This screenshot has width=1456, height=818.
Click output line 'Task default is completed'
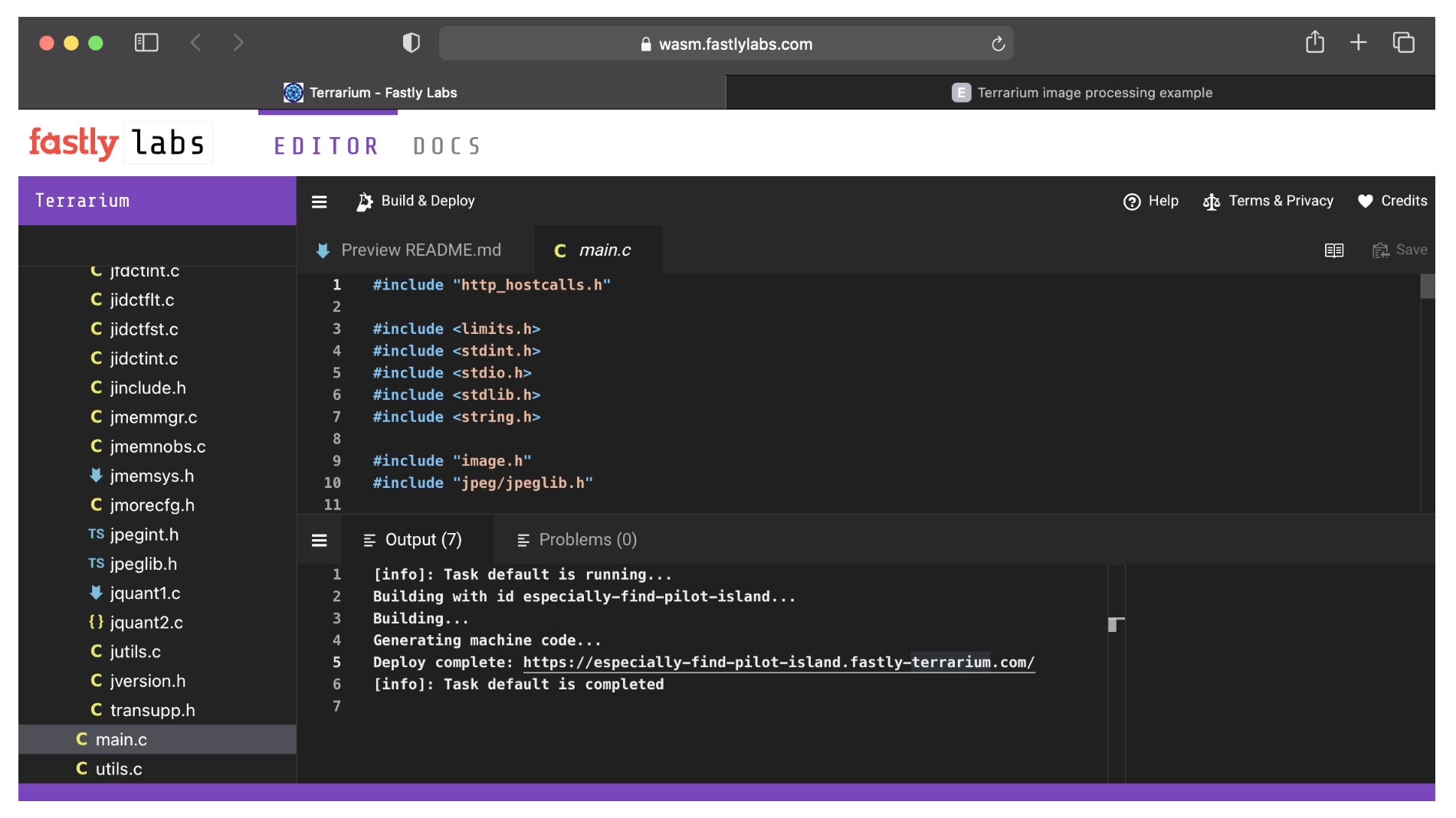click(518, 685)
